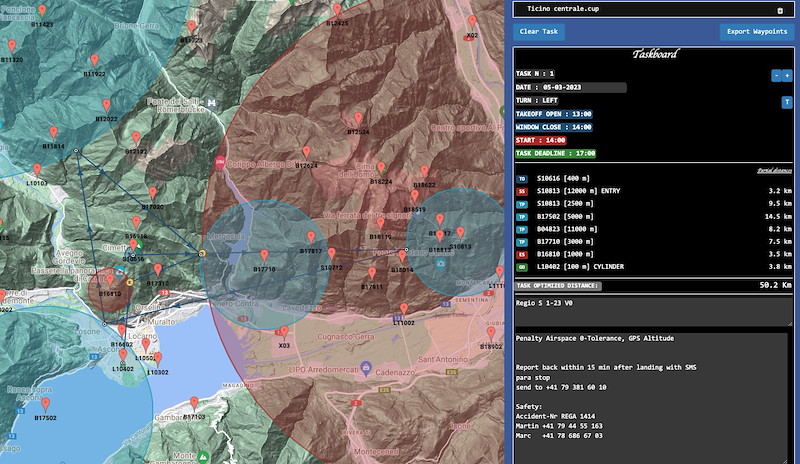Select the L10402 [100 m] CYLINDER row text
800x464 pixels.
click(580, 267)
